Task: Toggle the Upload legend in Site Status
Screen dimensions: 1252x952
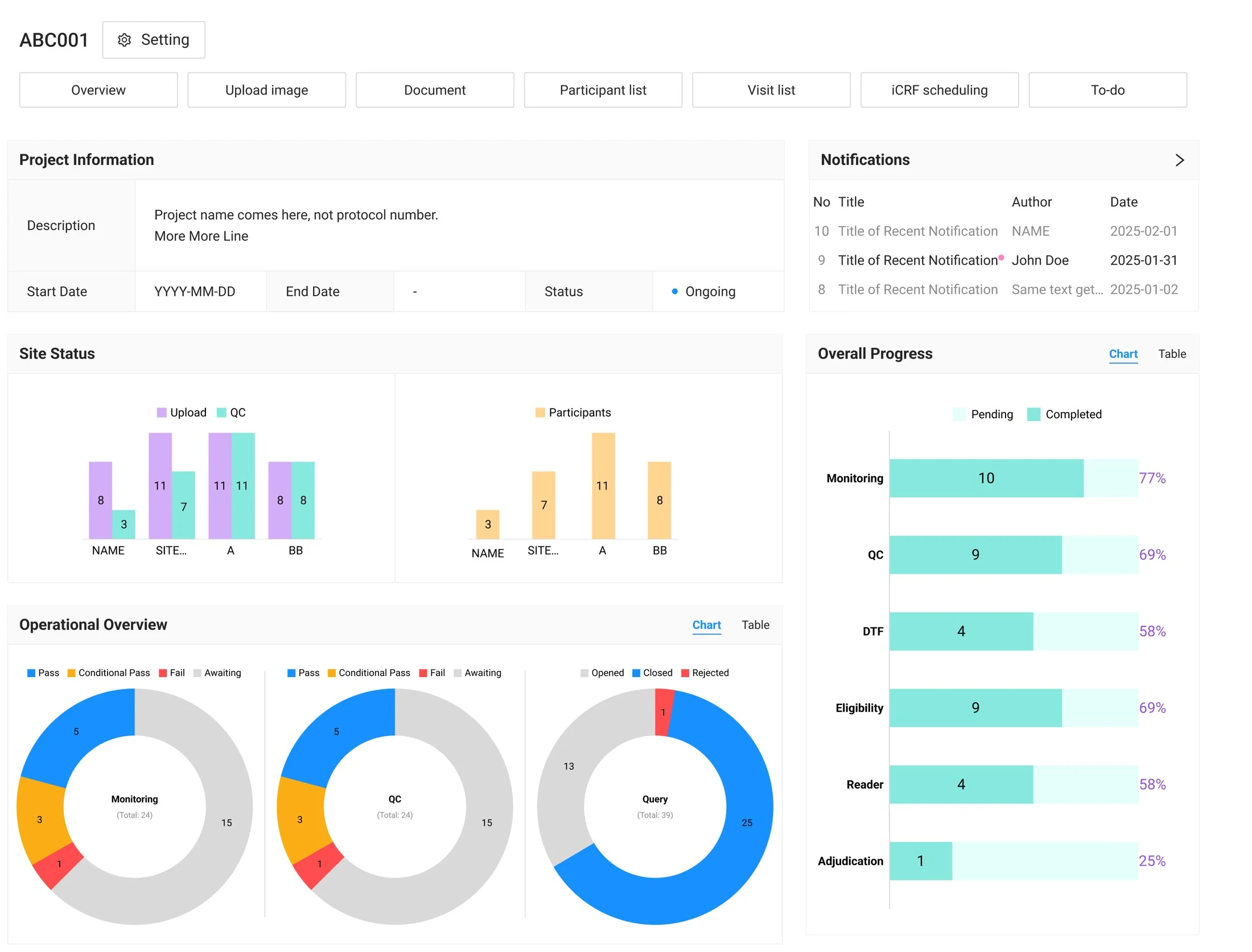Action: 182,413
